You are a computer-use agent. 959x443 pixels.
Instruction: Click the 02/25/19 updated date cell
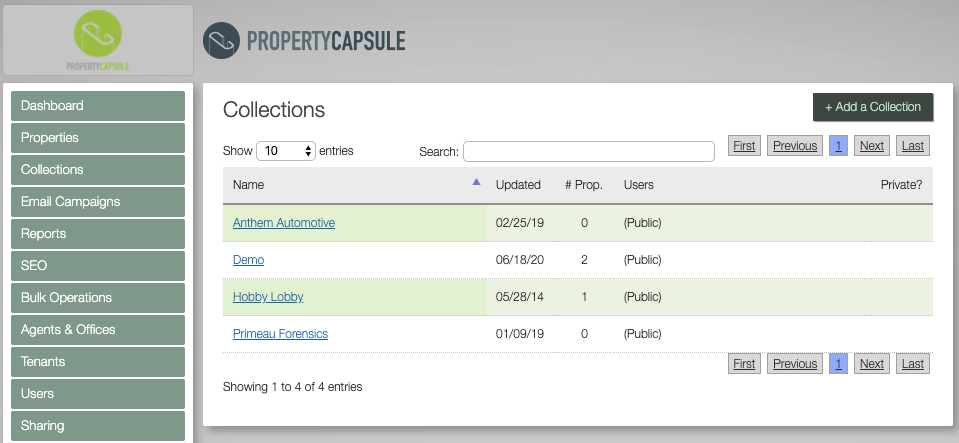pyautogui.click(x=520, y=223)
